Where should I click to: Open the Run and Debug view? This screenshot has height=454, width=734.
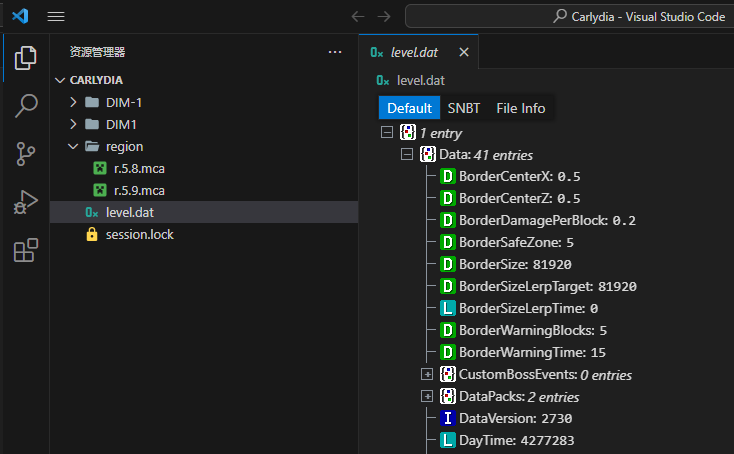25,202
